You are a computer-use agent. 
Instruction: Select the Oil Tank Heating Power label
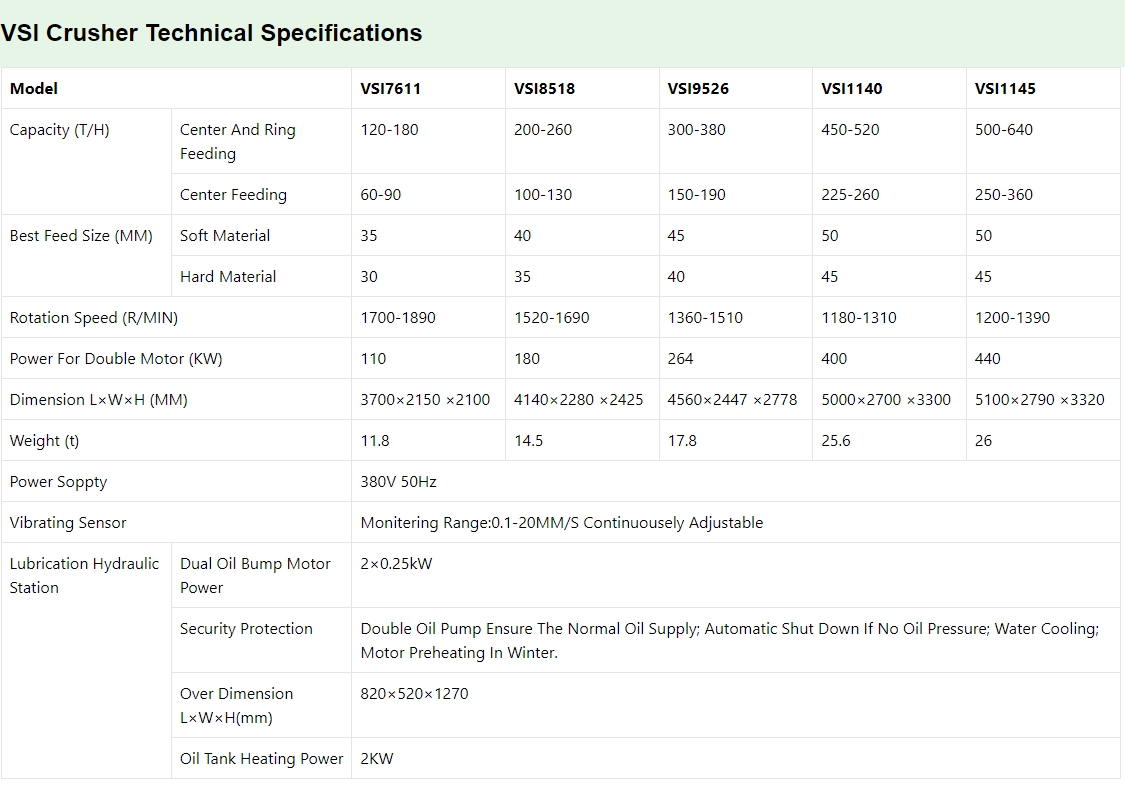coord(261,759)
